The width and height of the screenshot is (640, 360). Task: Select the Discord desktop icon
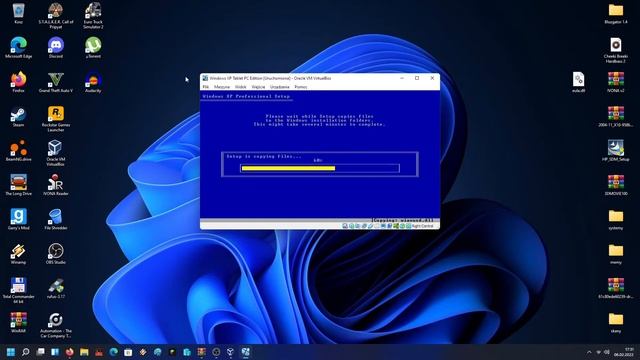pyautogui.click(x=56, y=47)
